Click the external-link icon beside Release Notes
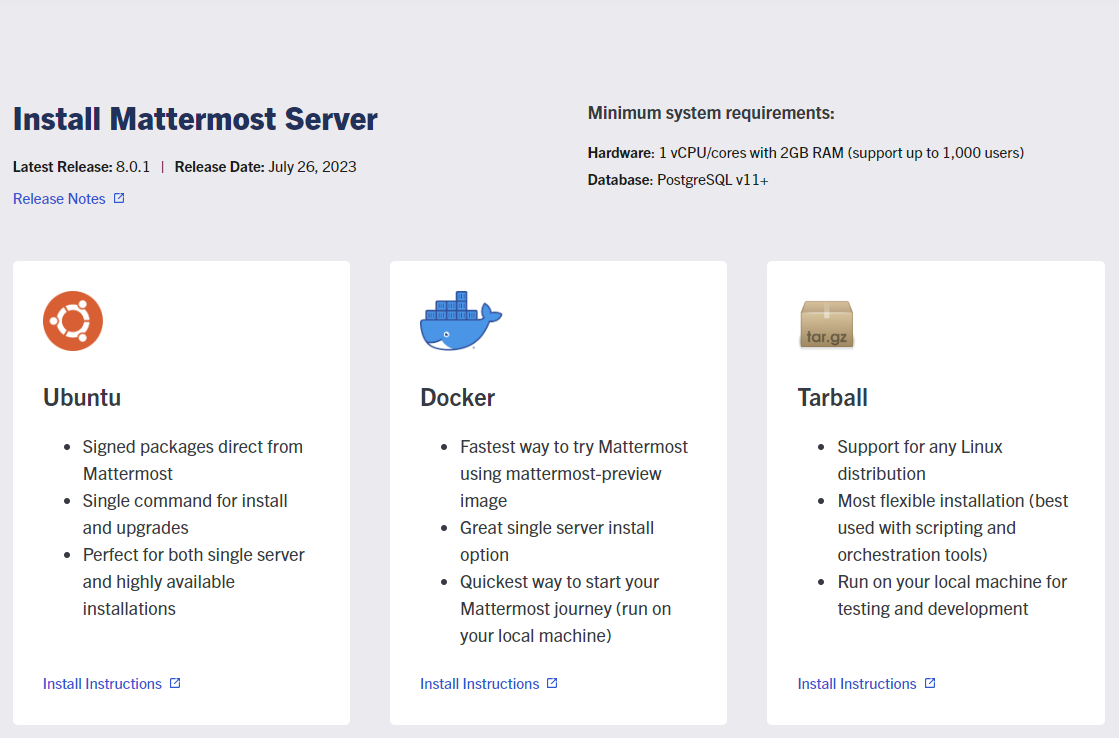Image resolution: width=1119 pixels, height=738 pixels. coord(119,198)
